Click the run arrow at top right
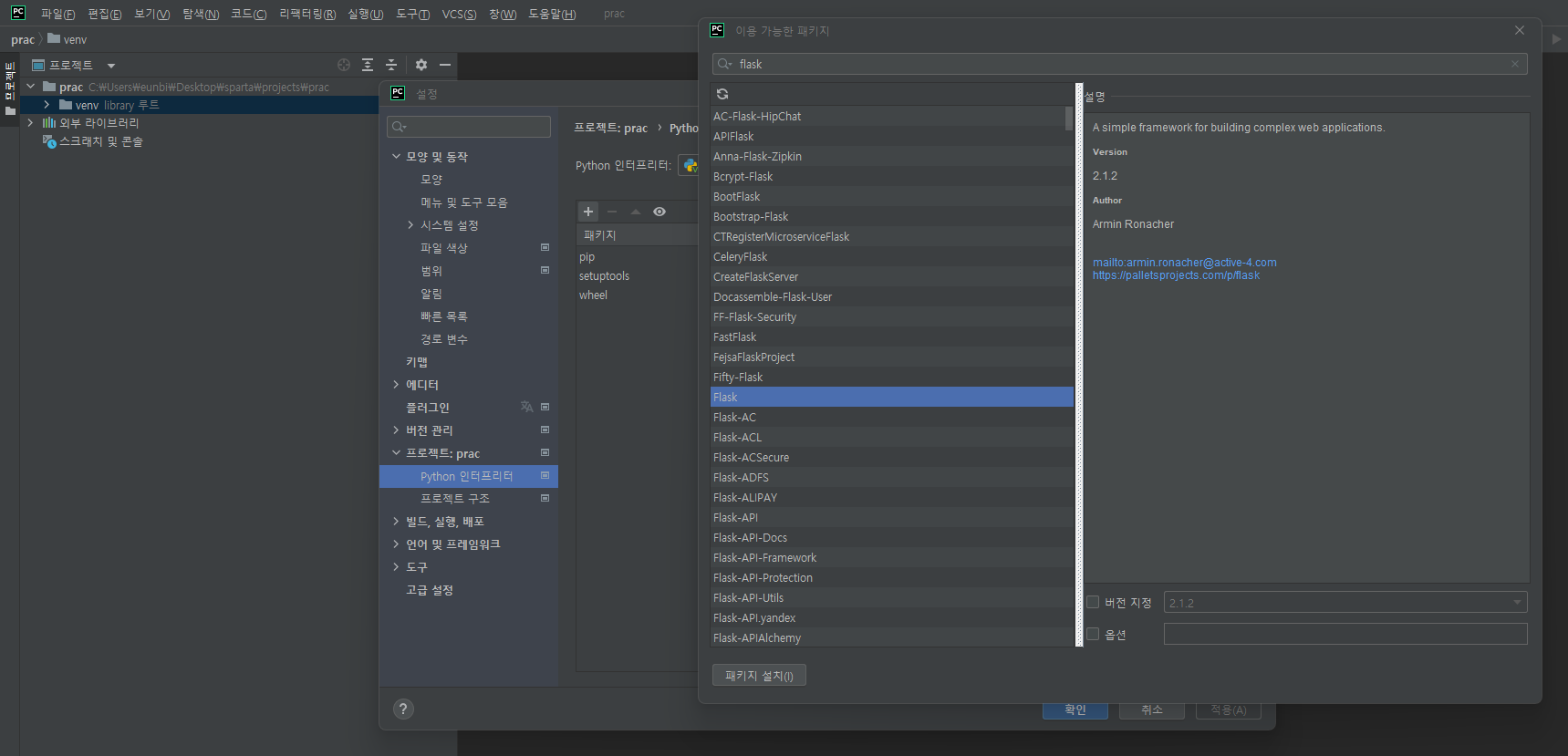The height and width of the screenshot is (756, 1568). pos(1556,39)
